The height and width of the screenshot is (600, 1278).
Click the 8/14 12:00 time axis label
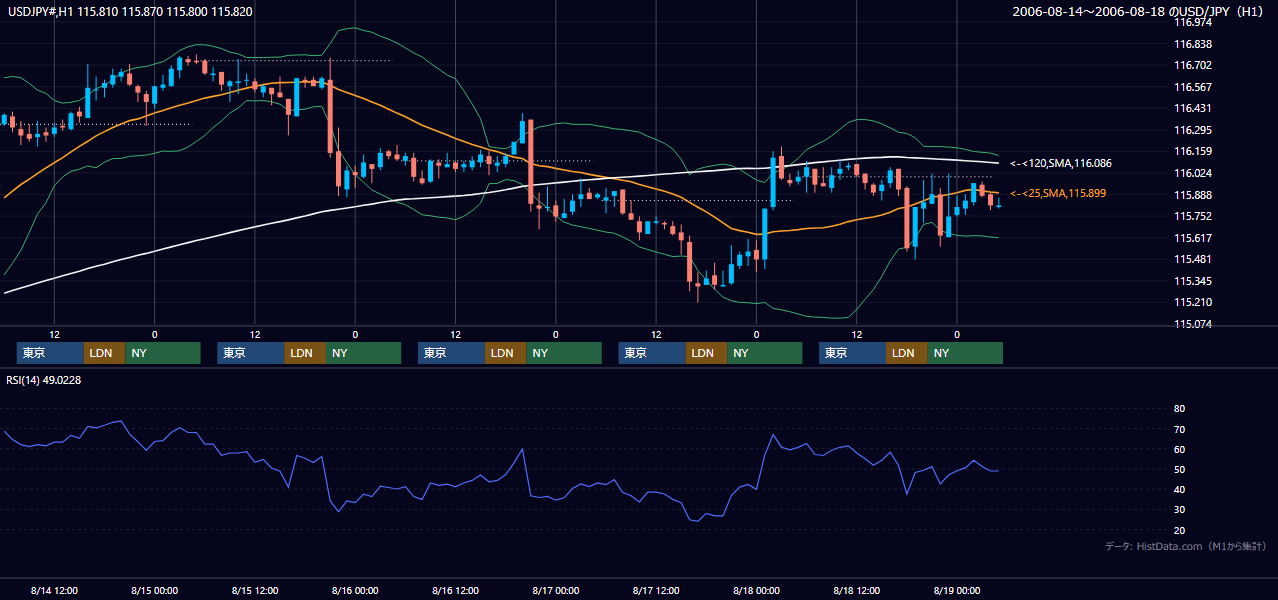(x=54, y=590)
